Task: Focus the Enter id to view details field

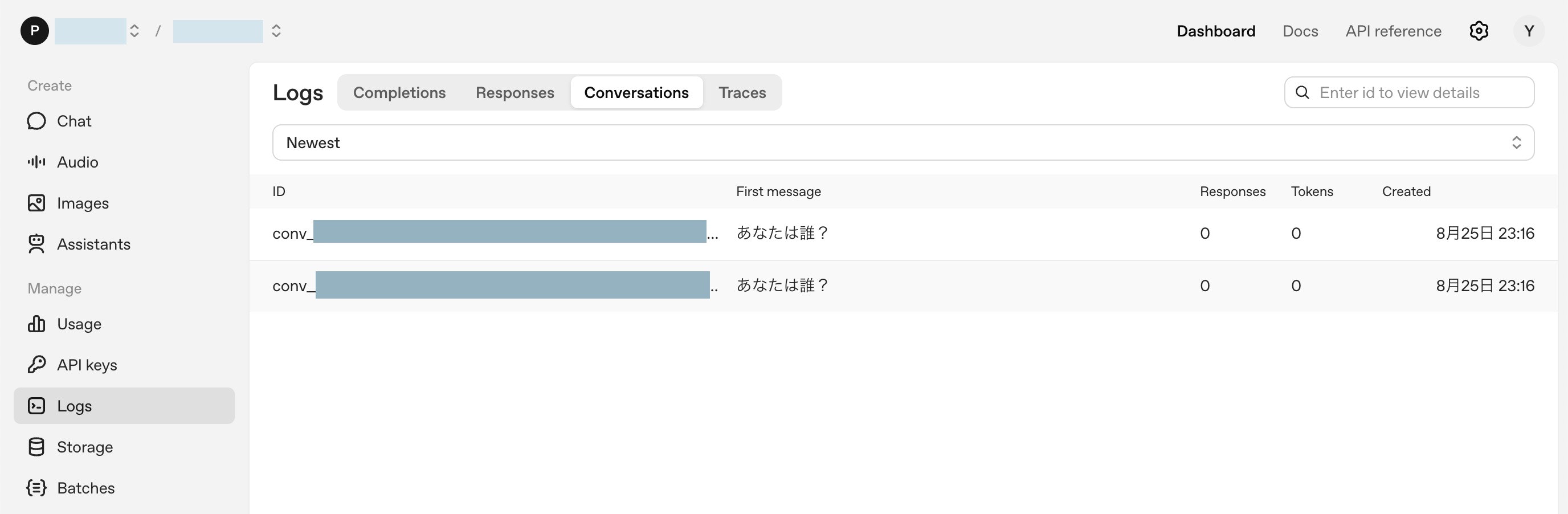Action: tap(1408, 92)
